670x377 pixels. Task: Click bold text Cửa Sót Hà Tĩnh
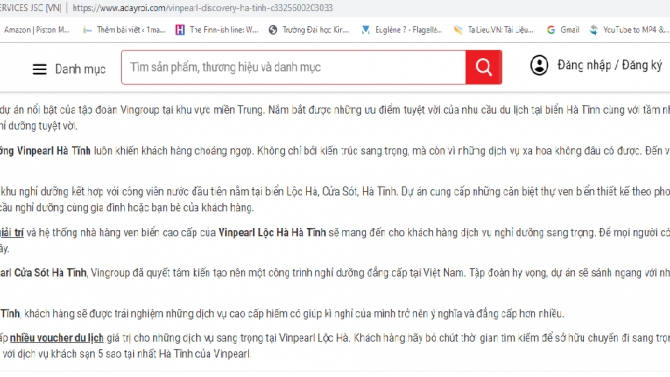[x=50, y=273]
